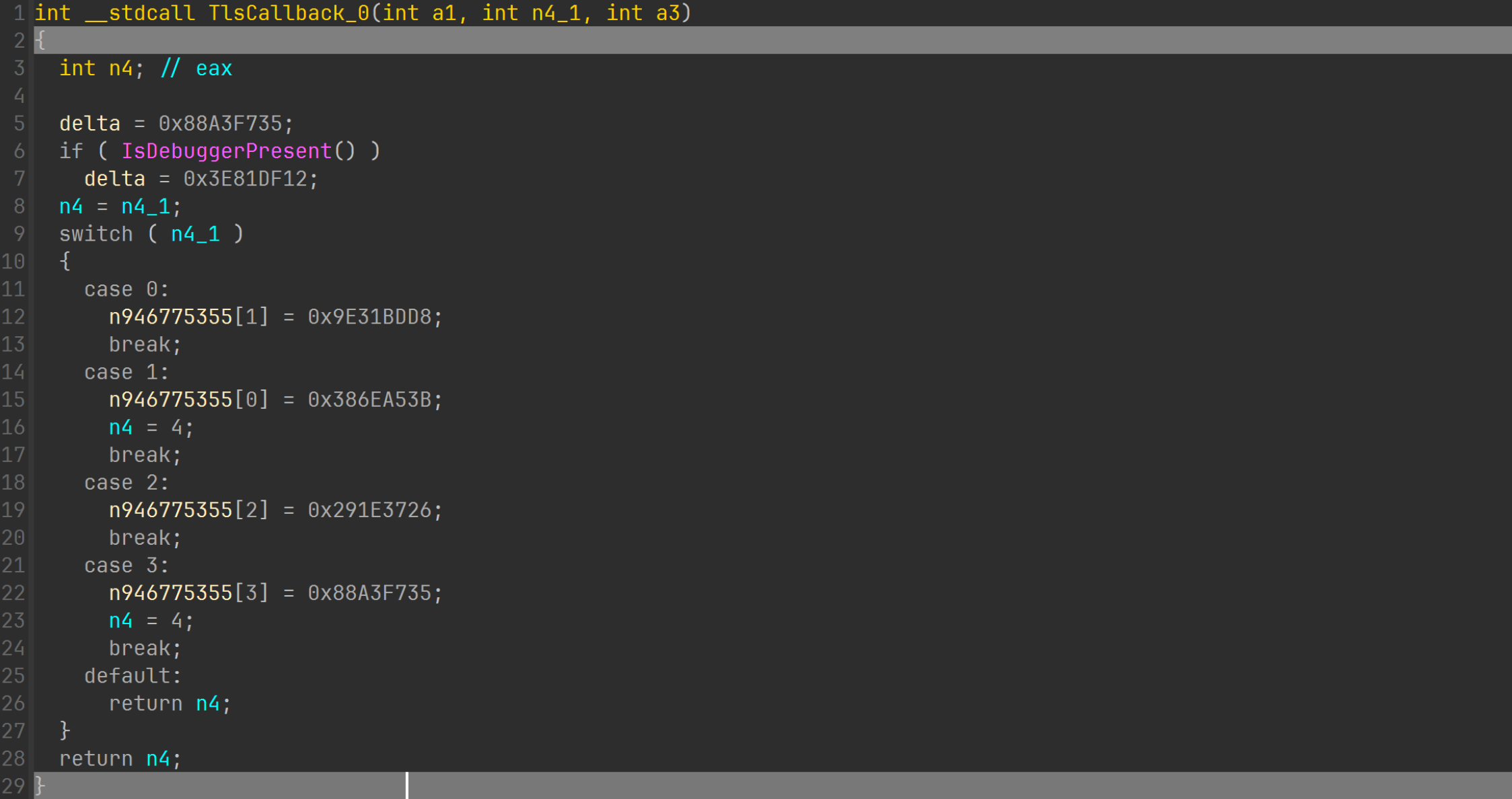The height and width of the screenshot is (799, 1512).
Task: Select parameter a3 in the function signature
Action: click(x=668, y=13)
